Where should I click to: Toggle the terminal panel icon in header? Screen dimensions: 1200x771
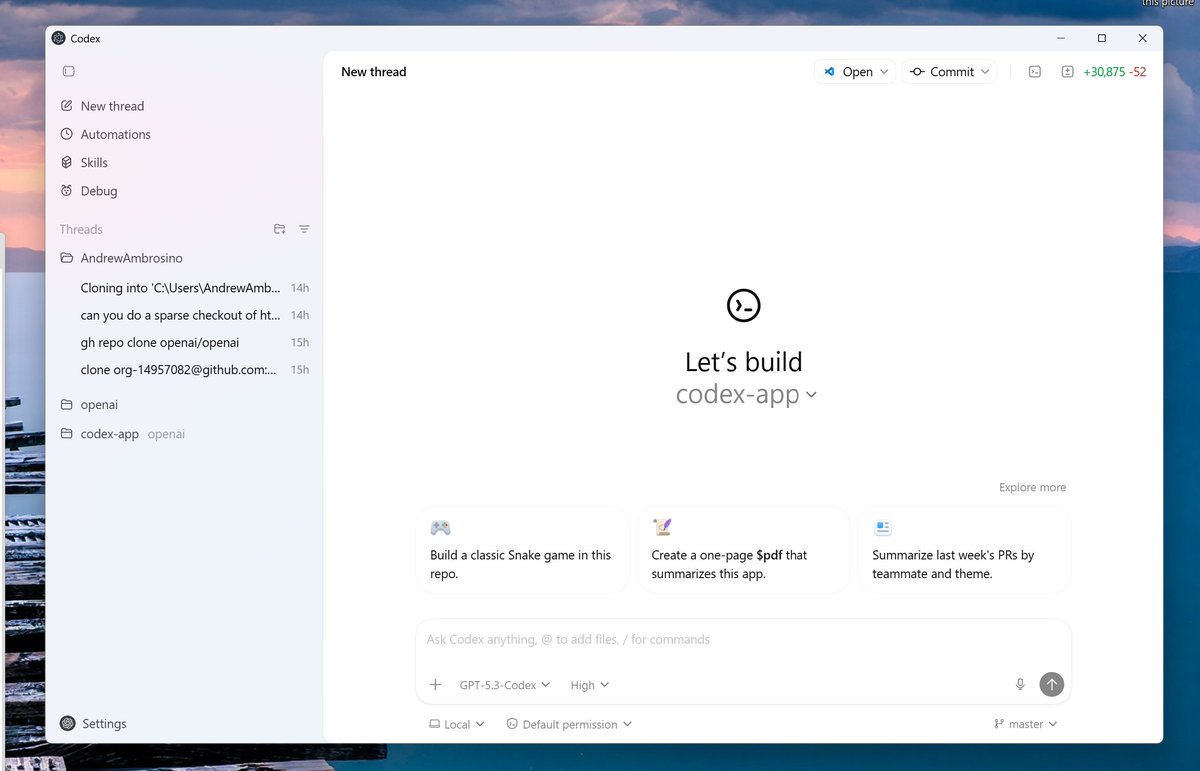pyautogui.click(x=1036, y=72)
